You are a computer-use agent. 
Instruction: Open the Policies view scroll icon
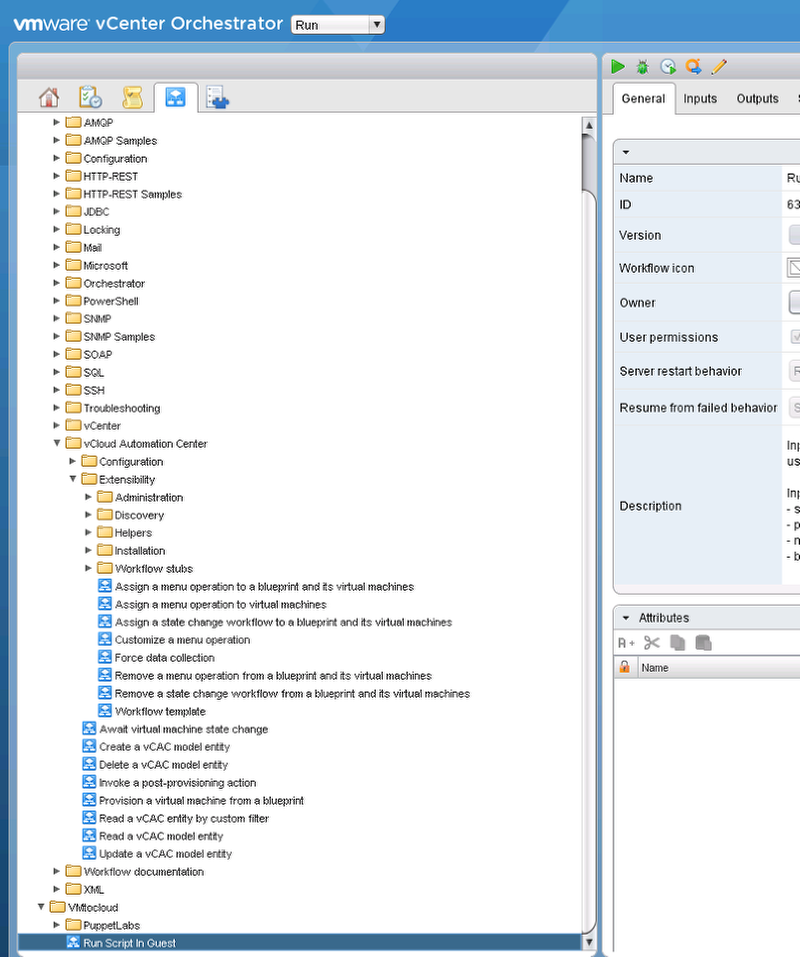[132, 97]
